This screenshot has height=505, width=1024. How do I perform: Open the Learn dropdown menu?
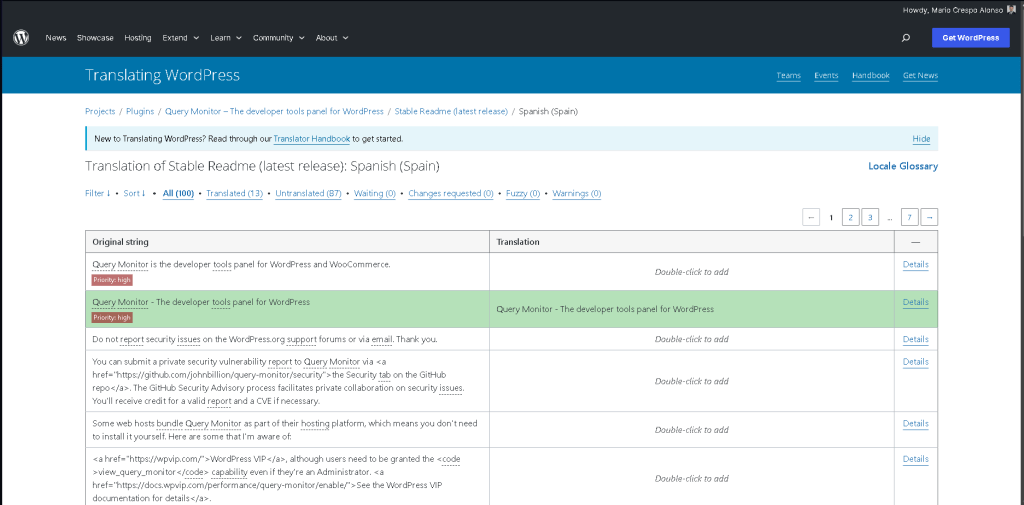pos(226,38)
